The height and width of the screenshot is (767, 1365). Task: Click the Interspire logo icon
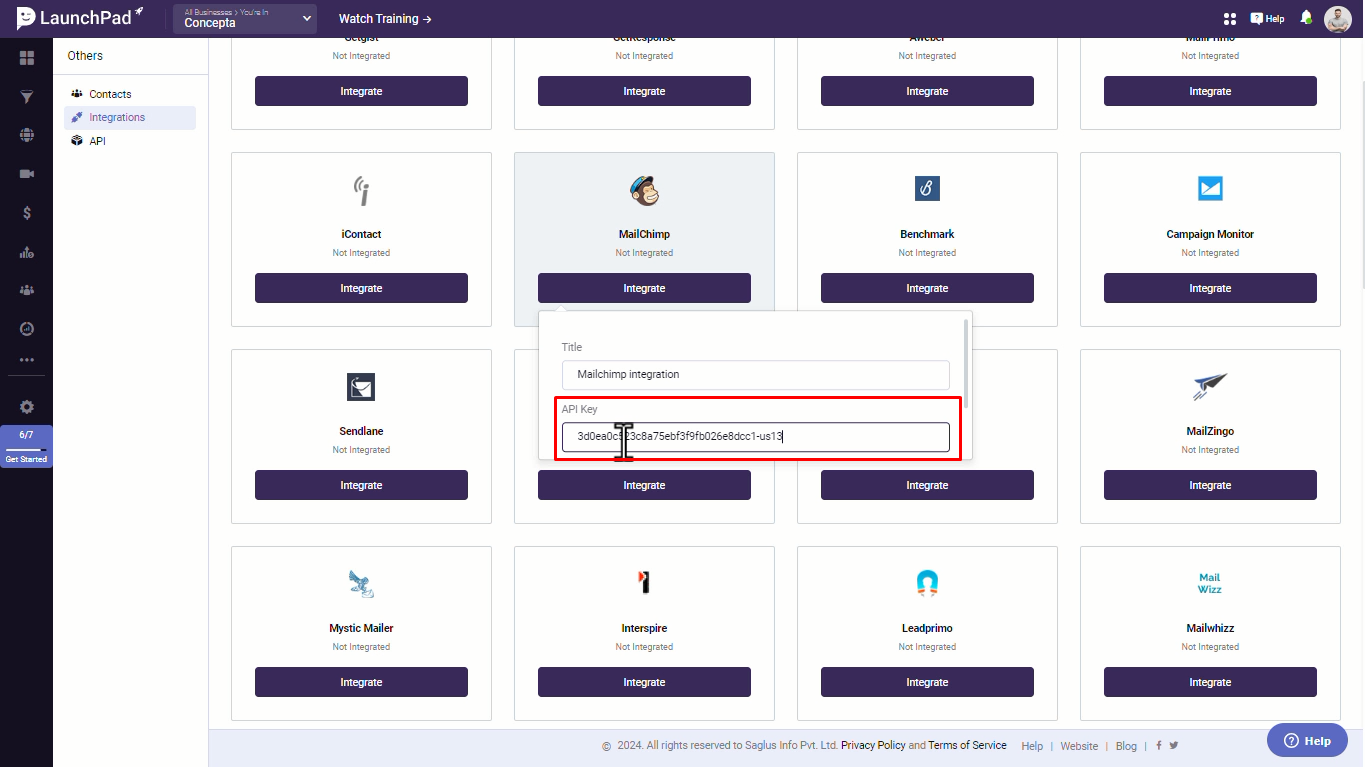pos(644,582)
